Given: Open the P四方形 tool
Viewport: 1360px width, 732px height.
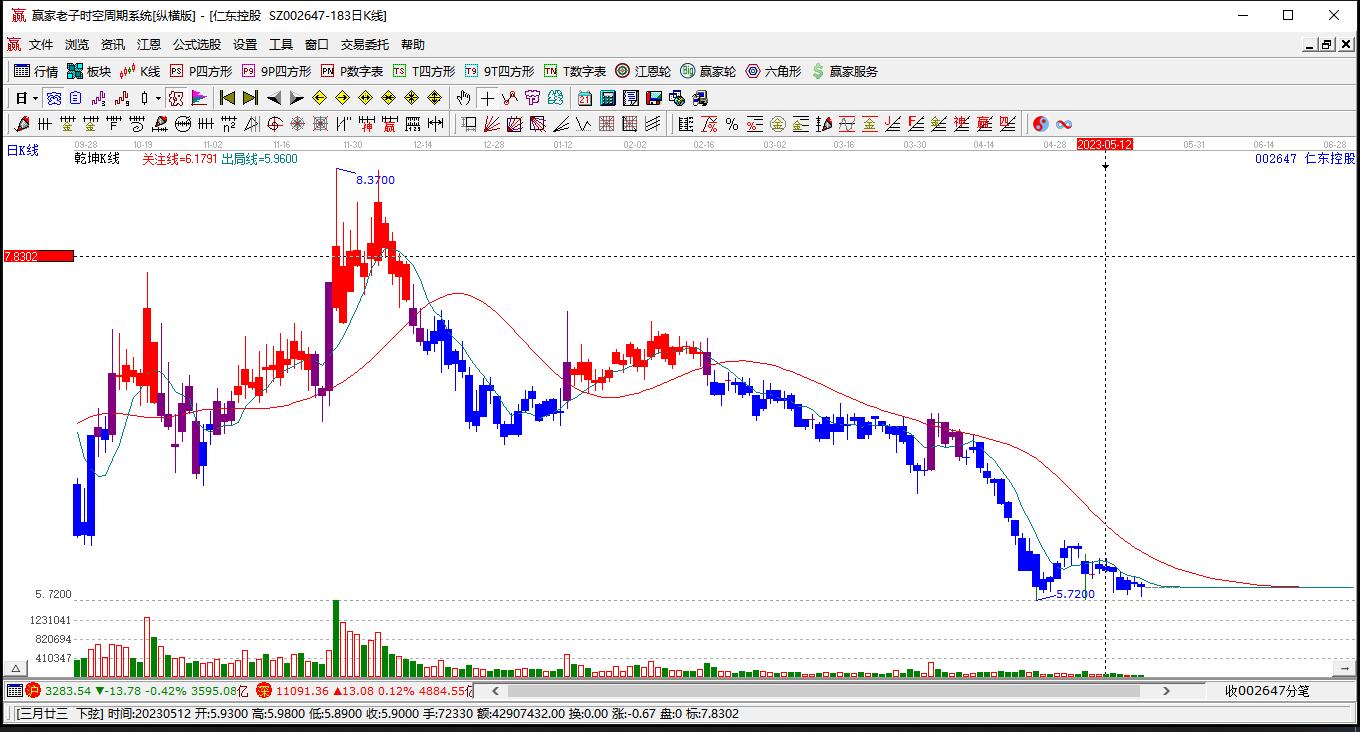Looking at the screenshot, I should click(201, 71).
